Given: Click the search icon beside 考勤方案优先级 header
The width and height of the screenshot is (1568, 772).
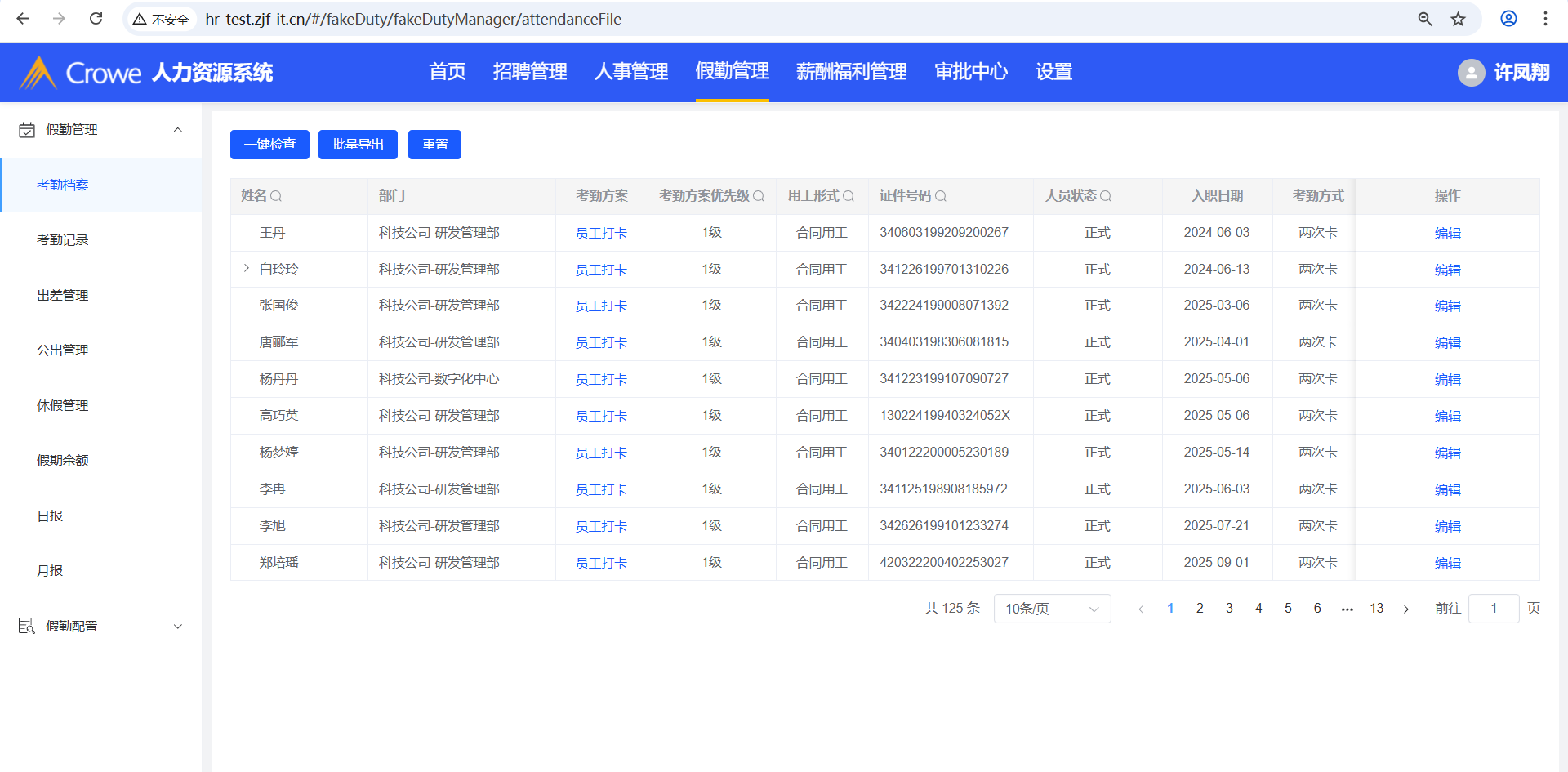Looking at the screenshot, I should [x=759, y=196].
